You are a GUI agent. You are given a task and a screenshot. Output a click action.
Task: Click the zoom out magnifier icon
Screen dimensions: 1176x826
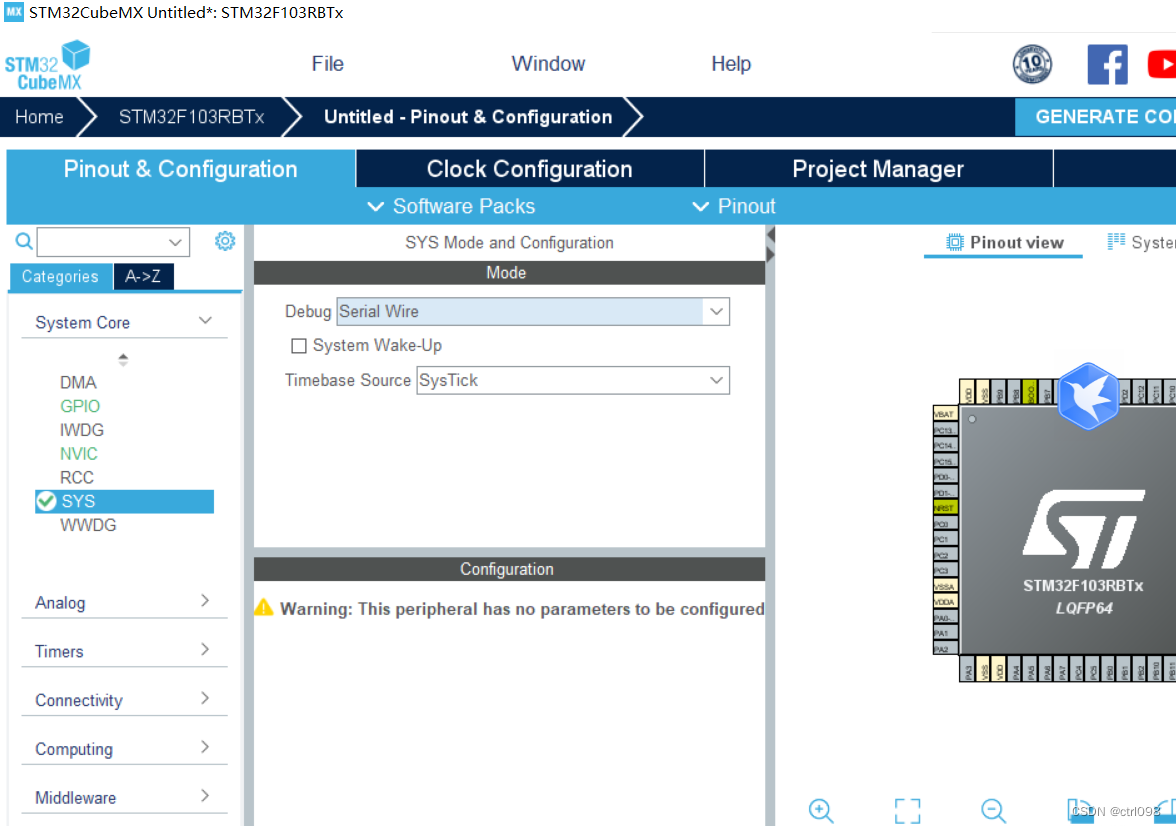pos(993,810)
